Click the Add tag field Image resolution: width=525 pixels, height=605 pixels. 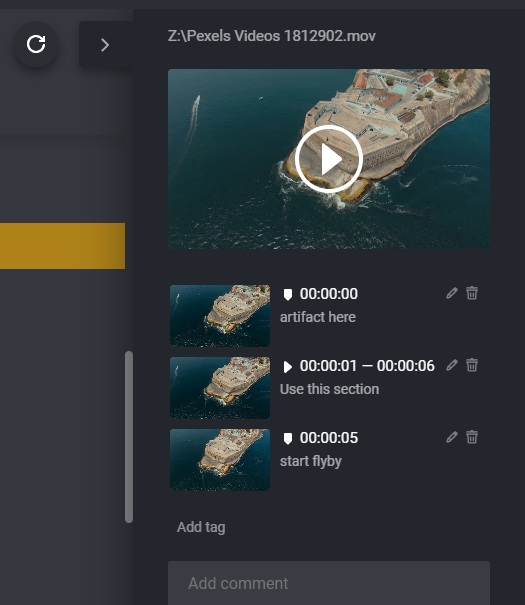coord(201,527)
